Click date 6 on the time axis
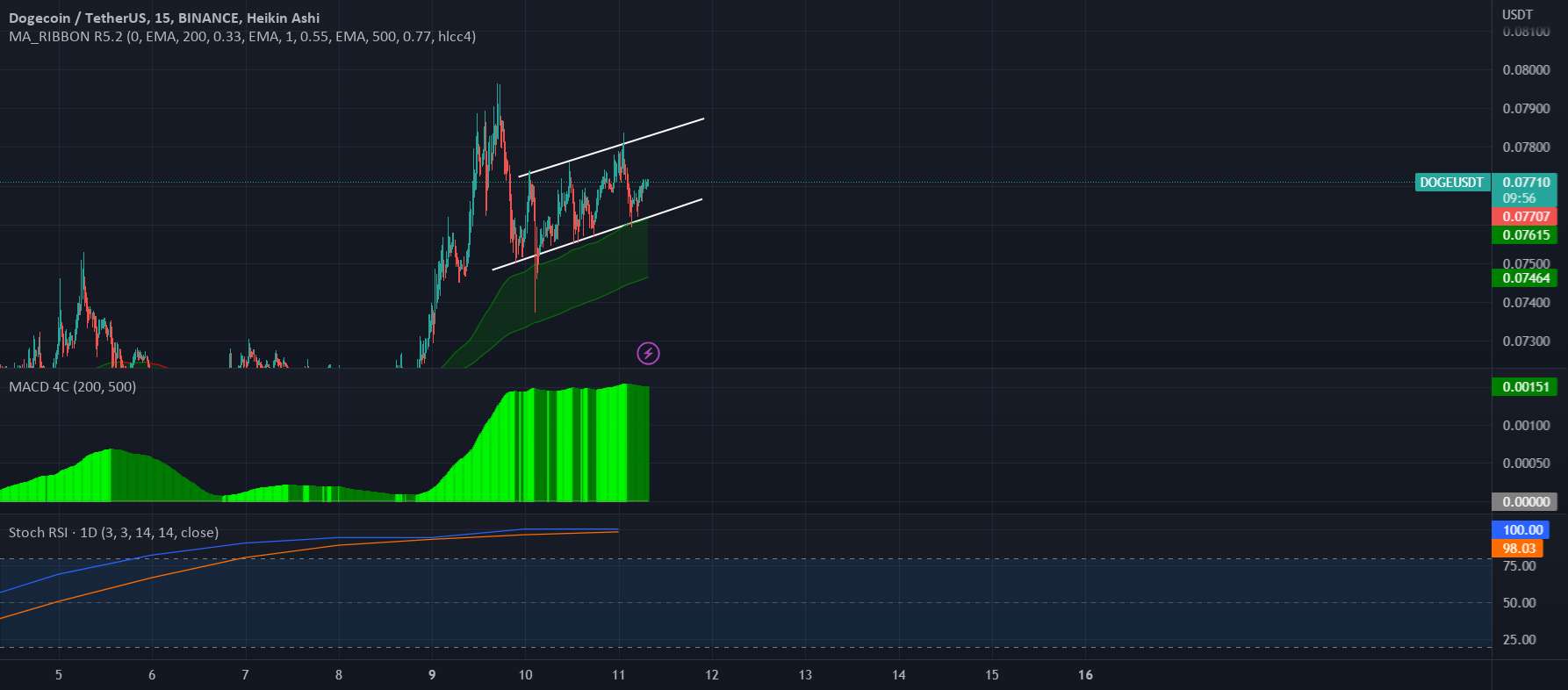 152,675
